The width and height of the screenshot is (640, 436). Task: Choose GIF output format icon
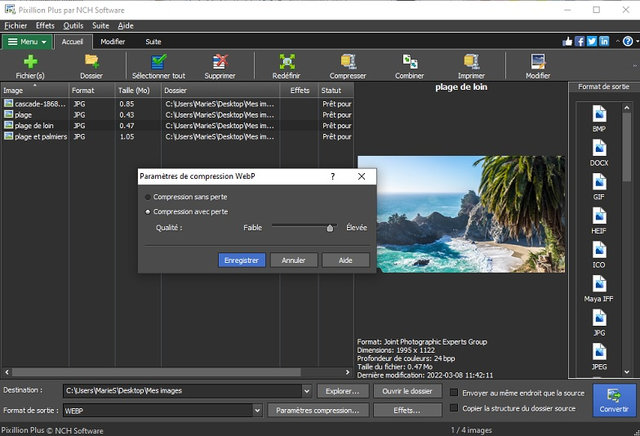coord(599,187)
